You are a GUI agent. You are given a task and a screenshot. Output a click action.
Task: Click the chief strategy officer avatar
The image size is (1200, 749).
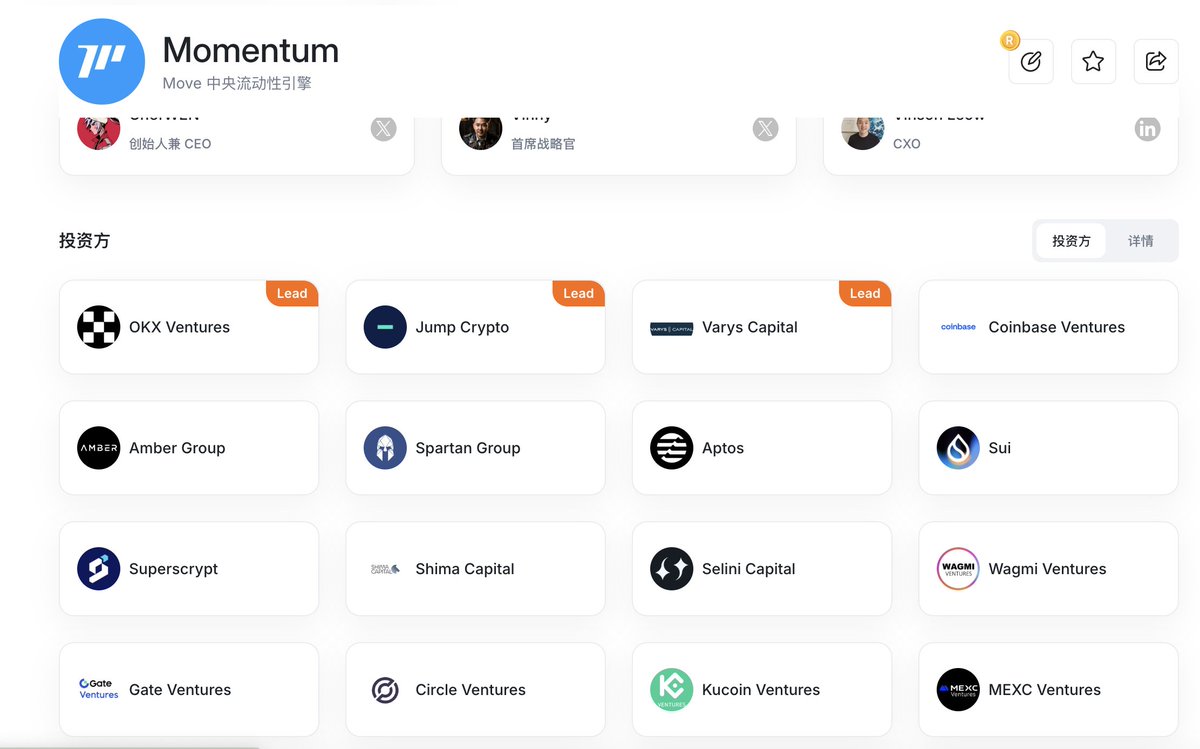[480, 133]
